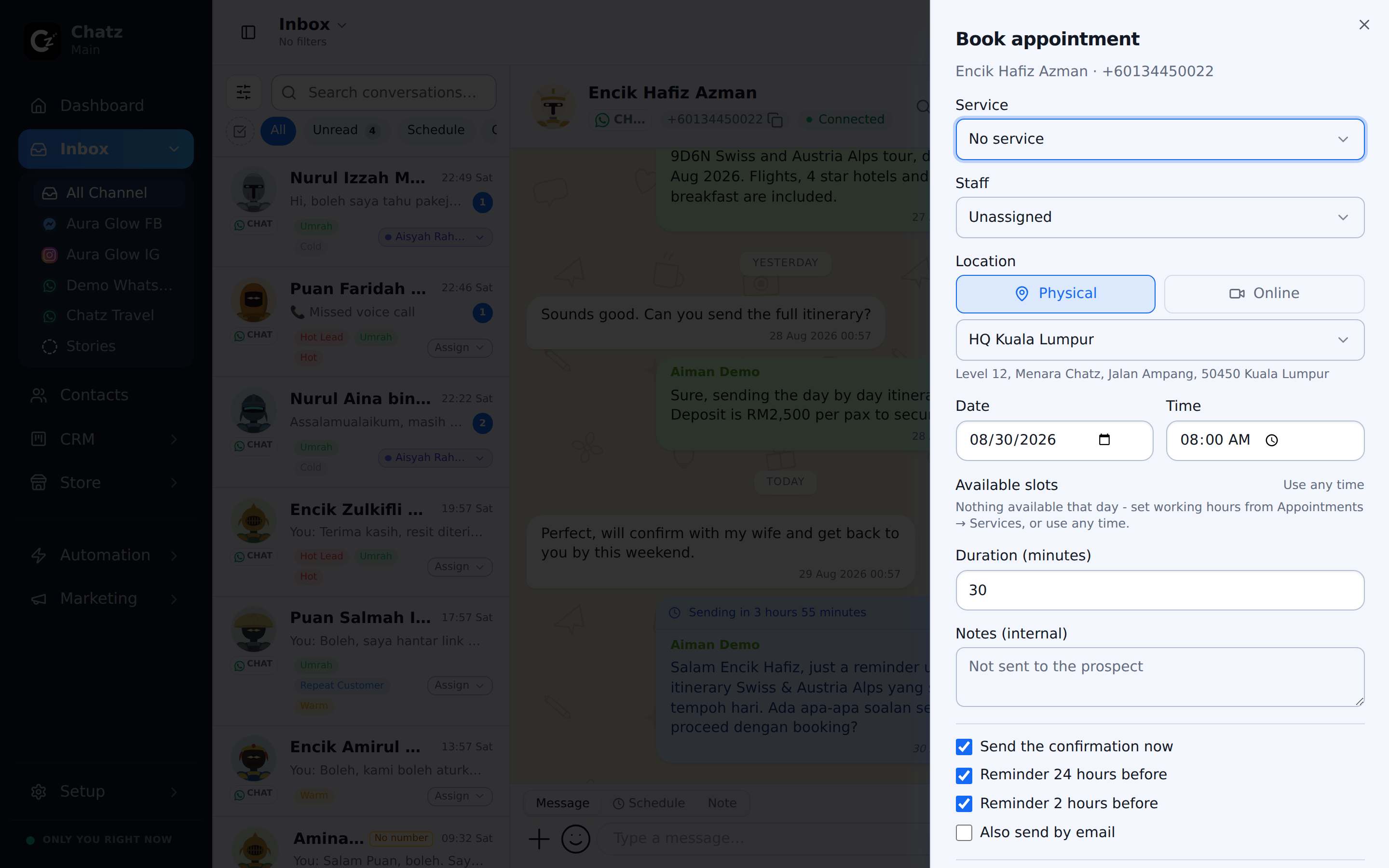This screenshot has height=868, width=1389.
Task: Select the Schedule filter tab
Action: pyautogui.click(x=436, y=130)
